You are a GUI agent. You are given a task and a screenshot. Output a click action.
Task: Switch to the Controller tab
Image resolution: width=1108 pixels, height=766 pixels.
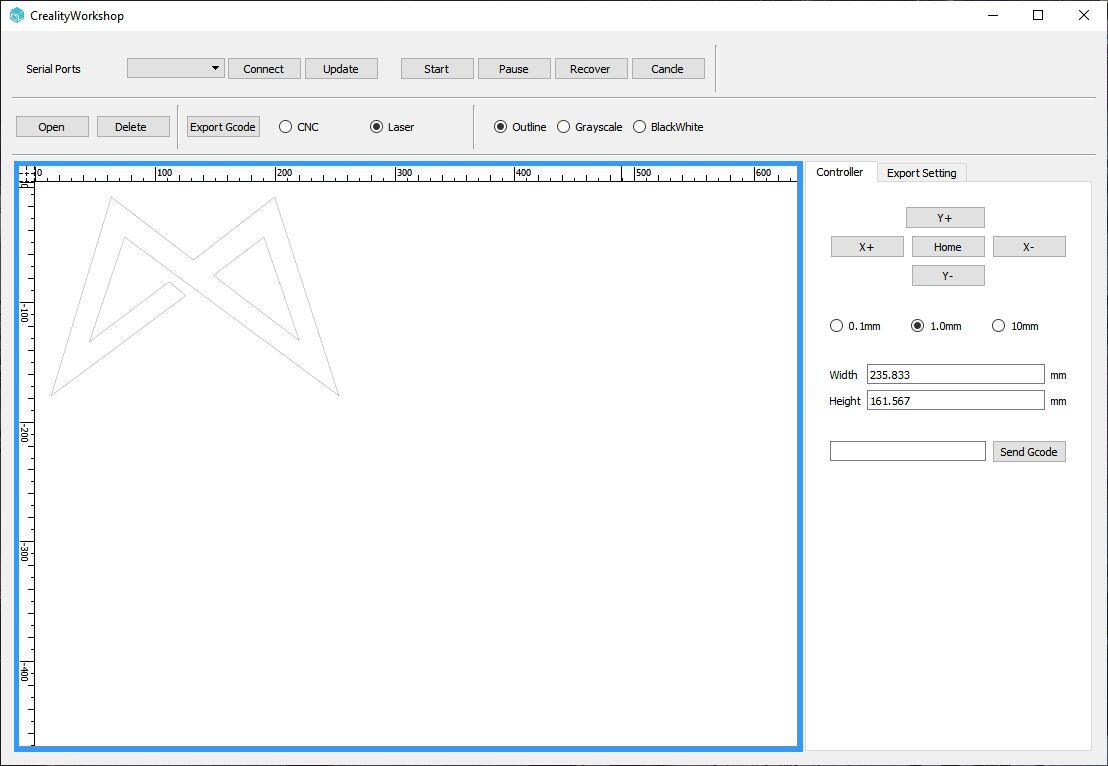839,172
